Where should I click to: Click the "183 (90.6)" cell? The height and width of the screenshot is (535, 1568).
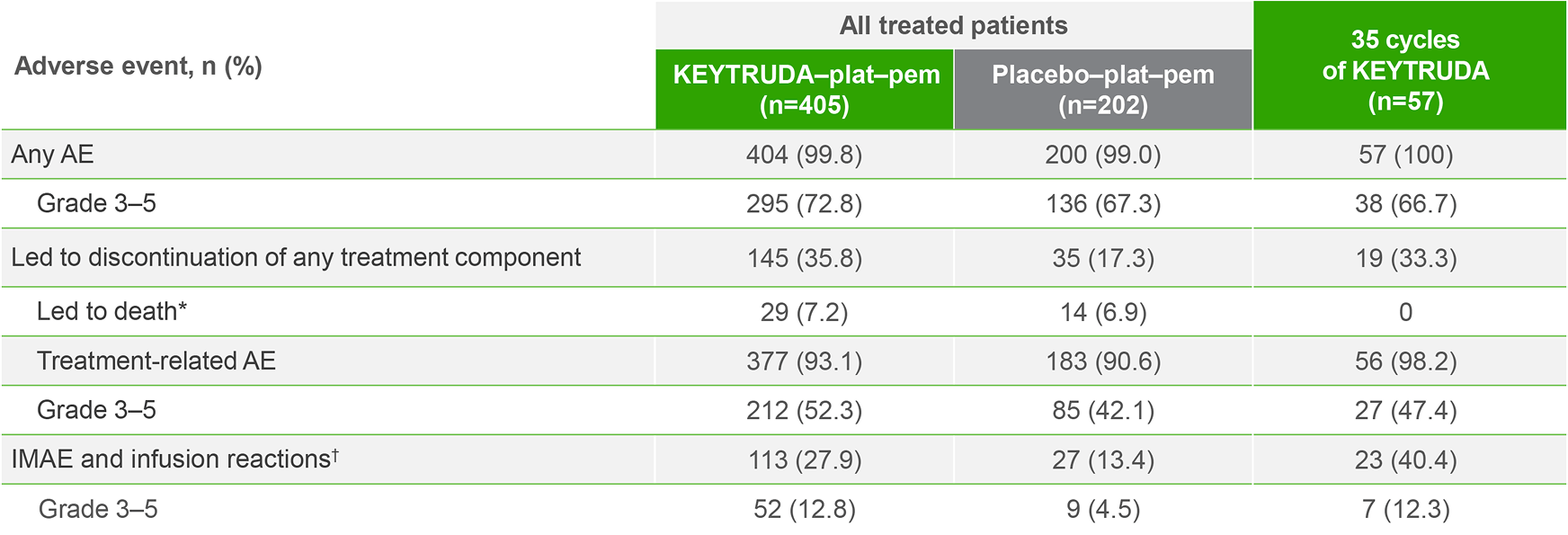1103,361
